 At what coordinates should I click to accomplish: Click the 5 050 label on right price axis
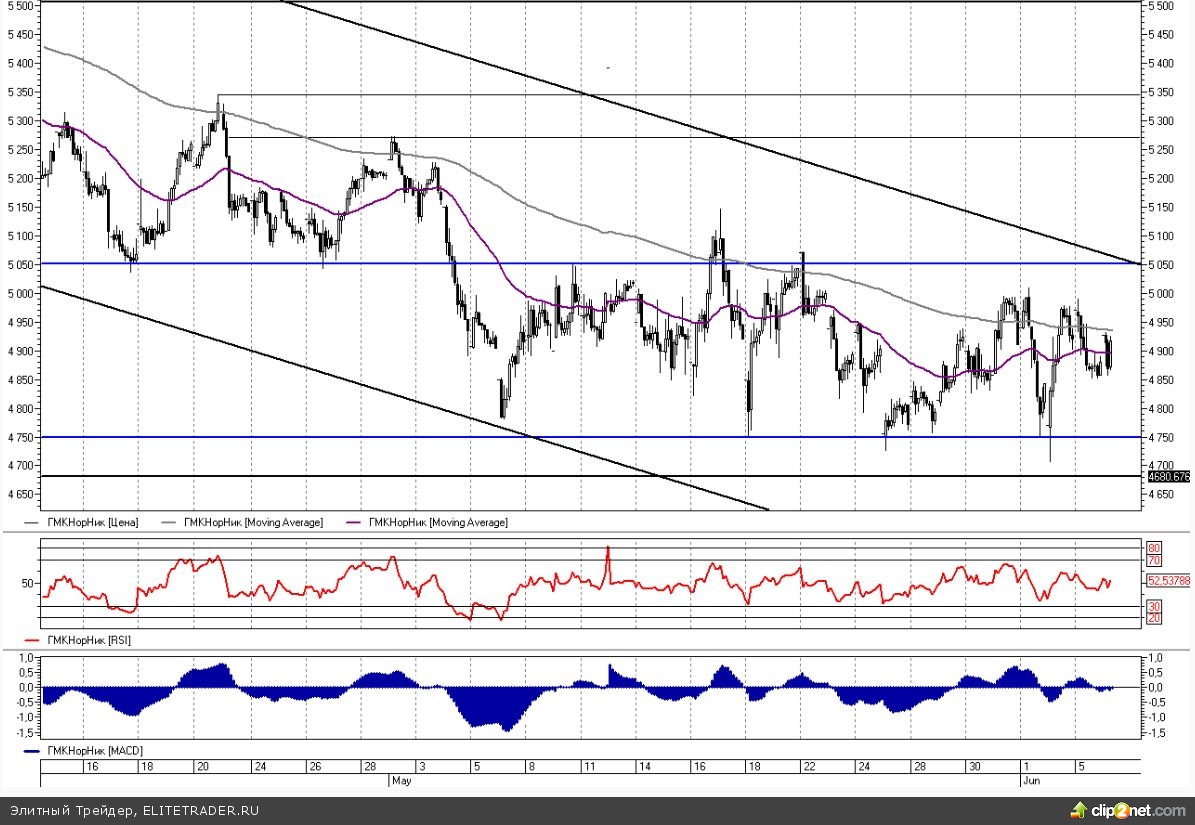1162,265
